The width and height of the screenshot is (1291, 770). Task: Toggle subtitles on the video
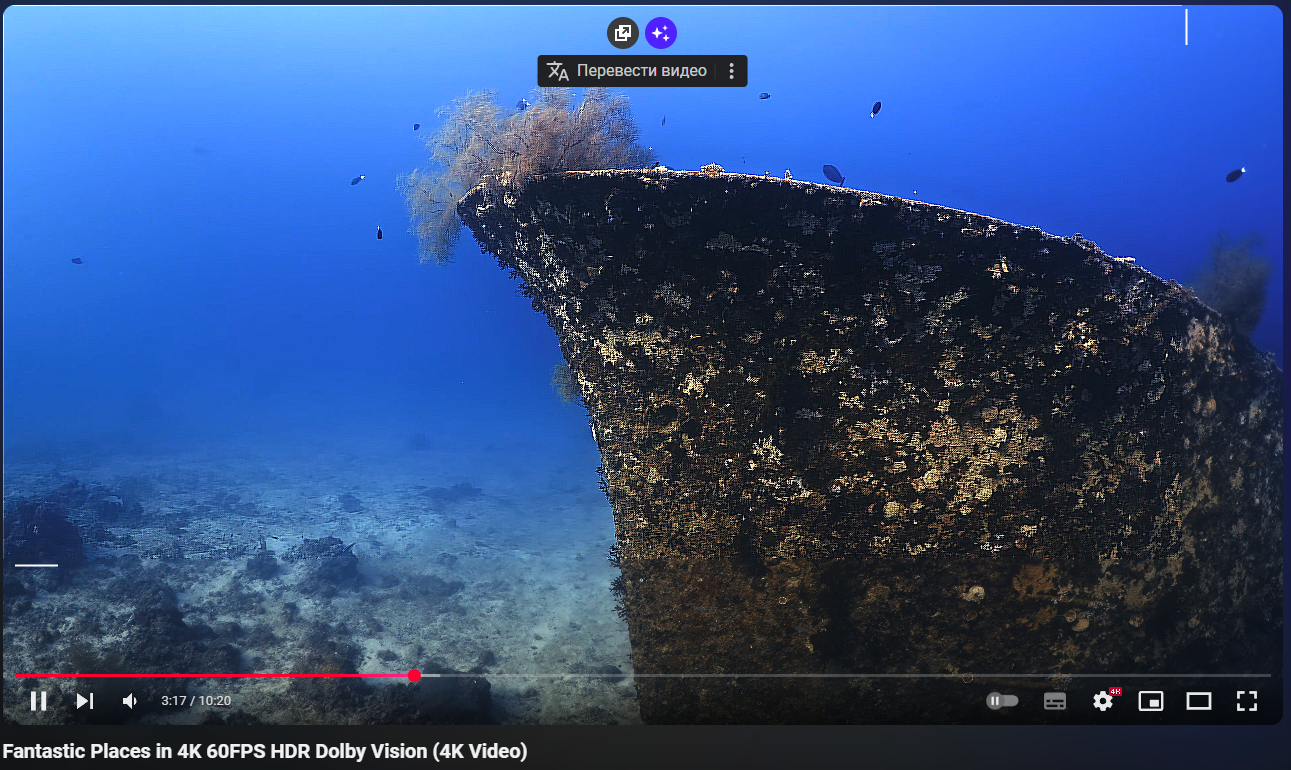coord(1055,701)
